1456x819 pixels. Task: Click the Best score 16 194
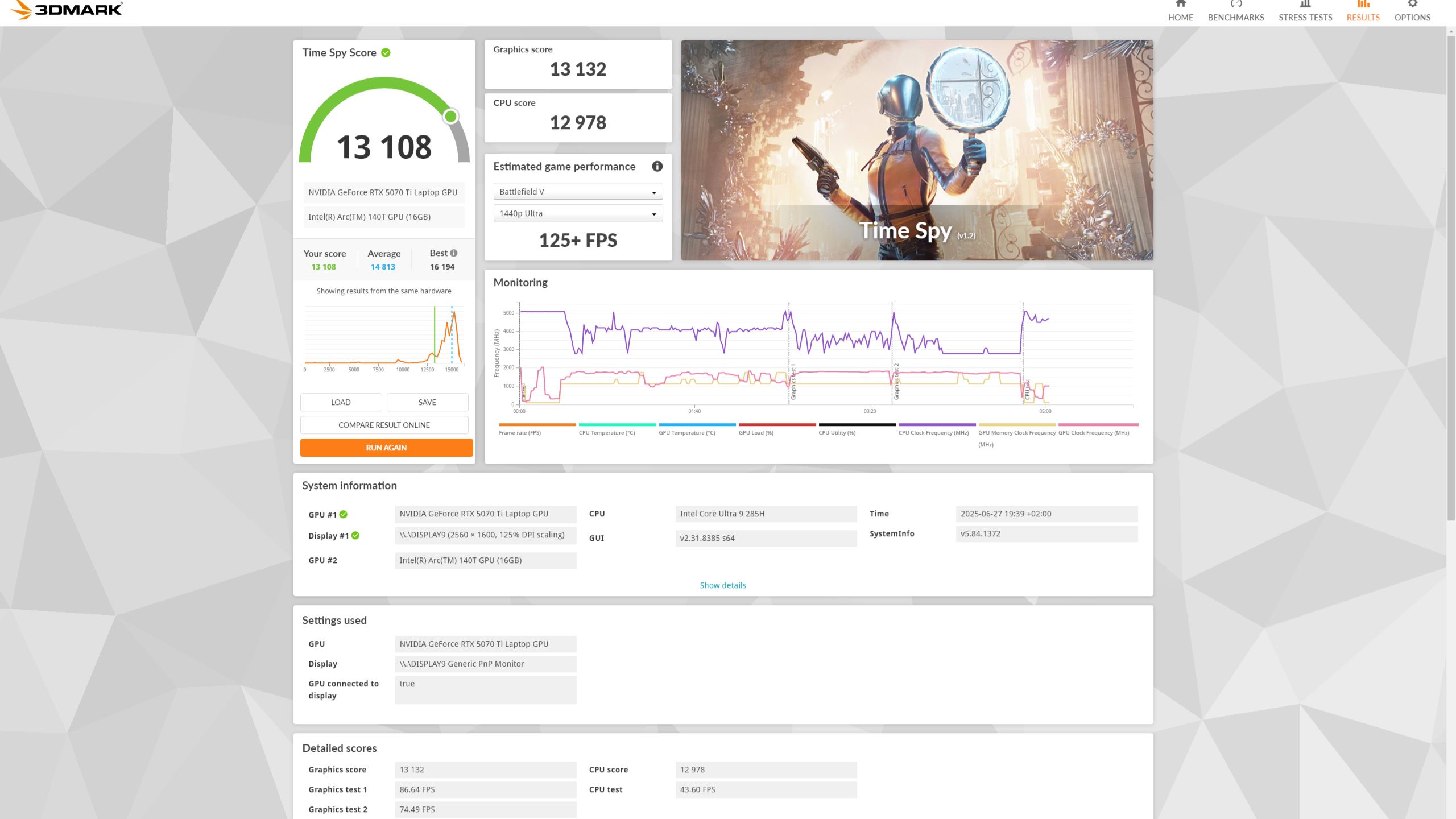coord(442,267)
